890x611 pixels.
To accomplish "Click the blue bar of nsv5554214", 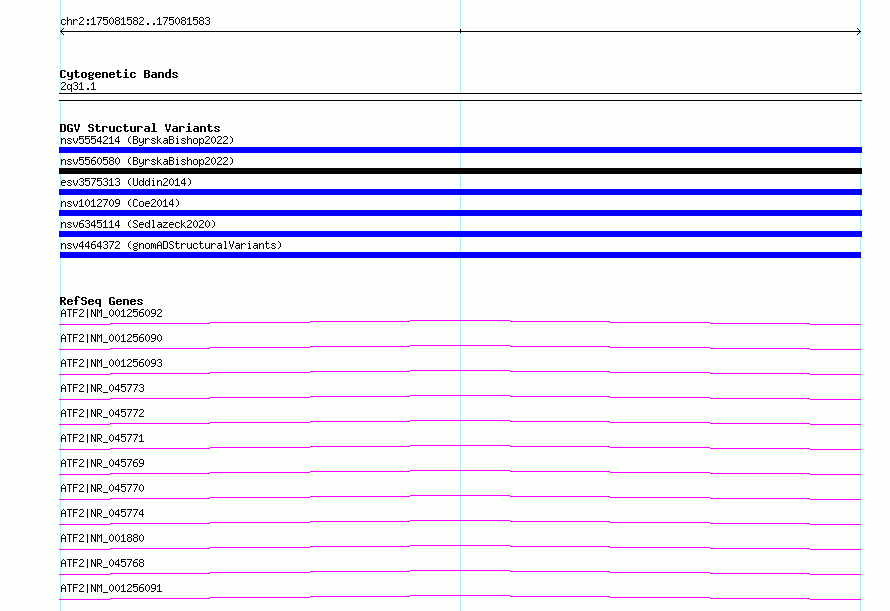I will 460,150.
